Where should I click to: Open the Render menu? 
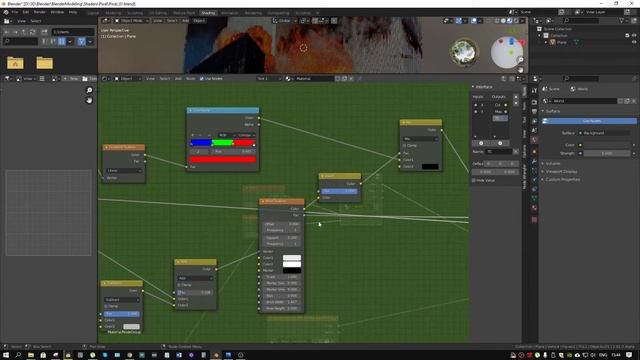coord(39,12)
